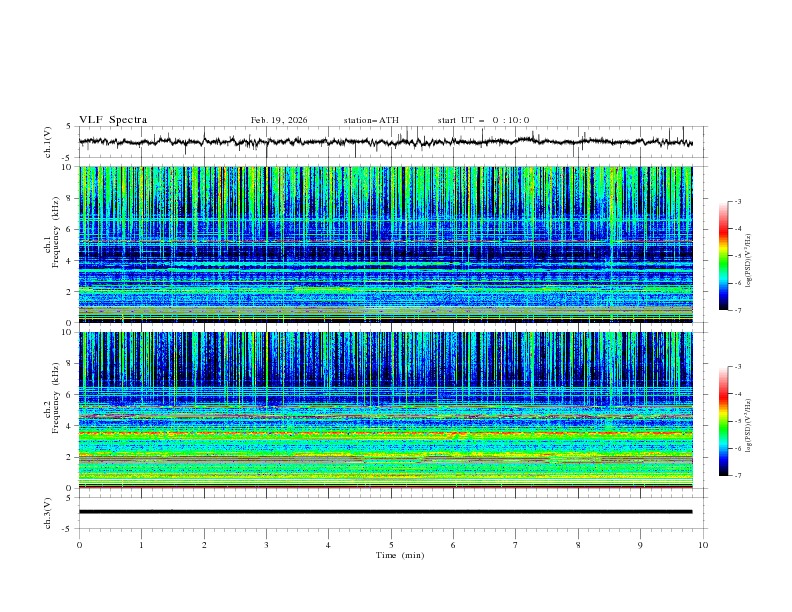
Task: Click the ch.3 flat black waveform band
Action: click(386, 511)
